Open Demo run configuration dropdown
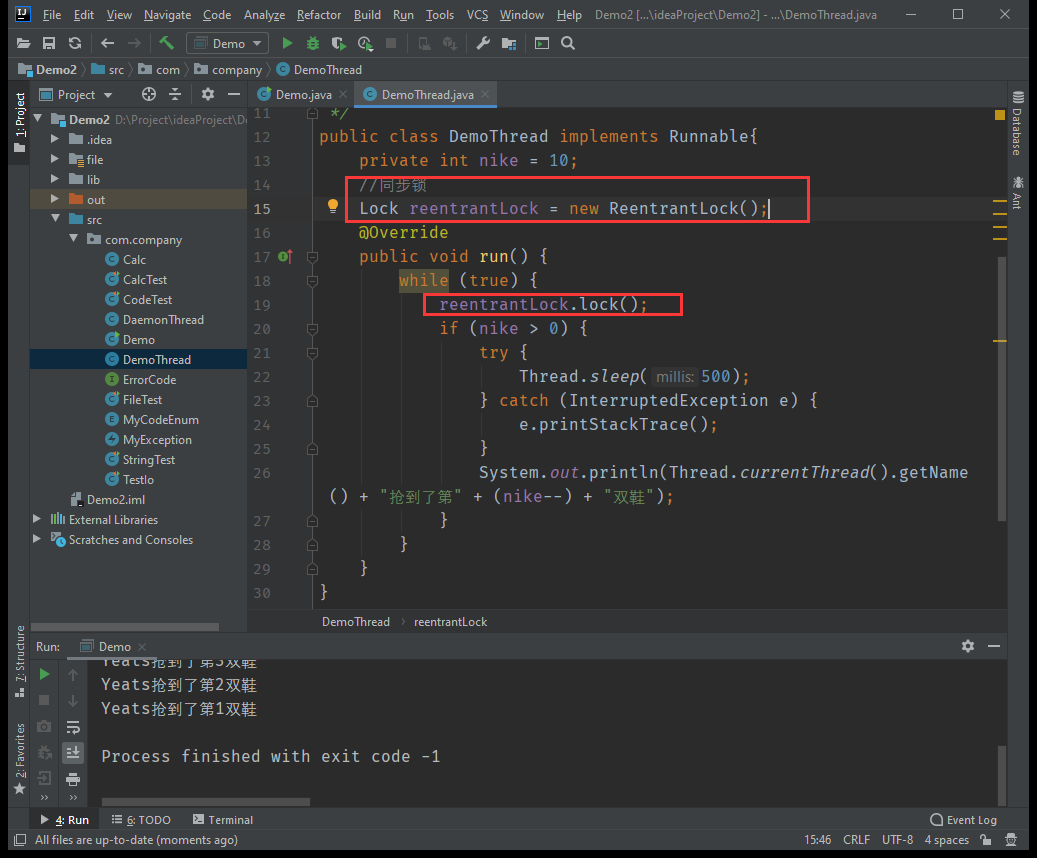 228,44
